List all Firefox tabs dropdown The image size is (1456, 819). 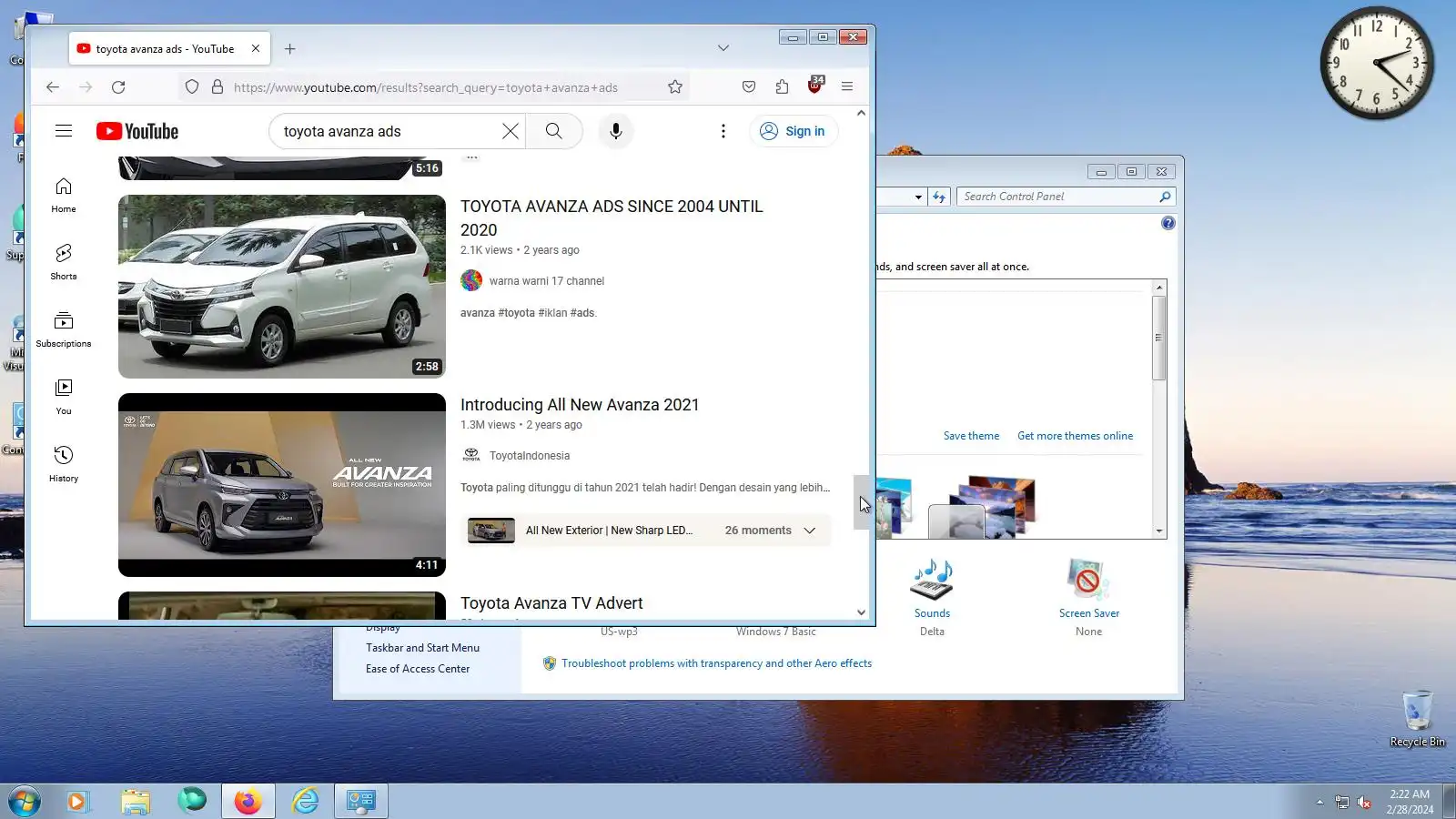(723, 48)
